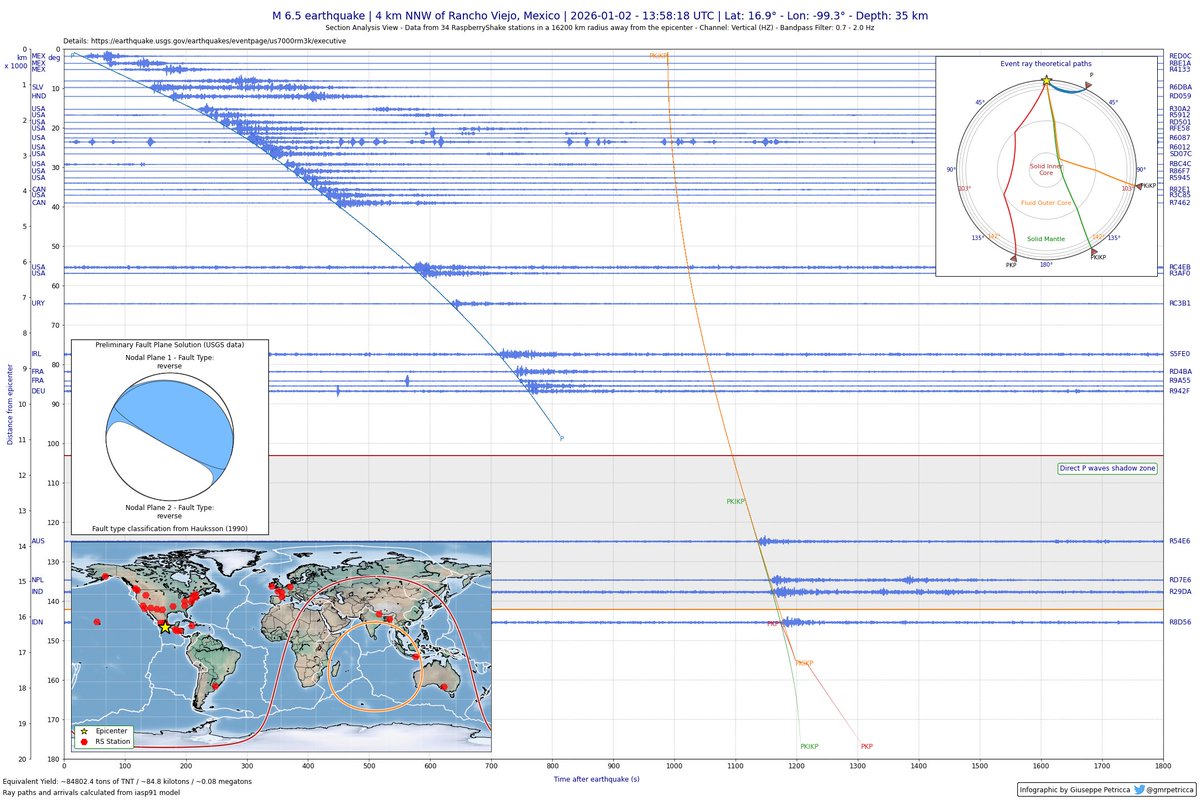Click the 'Direct P waves shadow zone' label

click(x=1106, y=469)
